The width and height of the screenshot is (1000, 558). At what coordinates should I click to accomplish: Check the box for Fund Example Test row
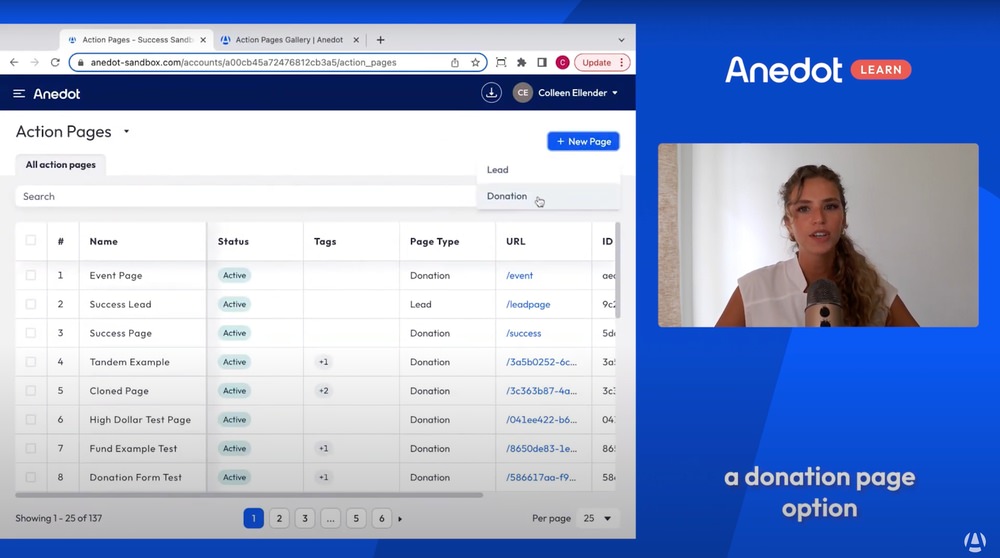coord(31,448)
